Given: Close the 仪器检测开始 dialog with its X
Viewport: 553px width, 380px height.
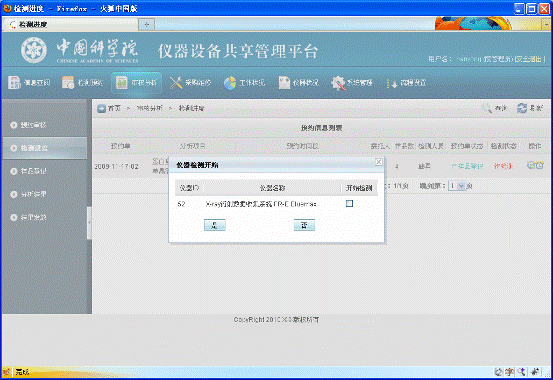Looking at the screenshot, I should point(378,162).
